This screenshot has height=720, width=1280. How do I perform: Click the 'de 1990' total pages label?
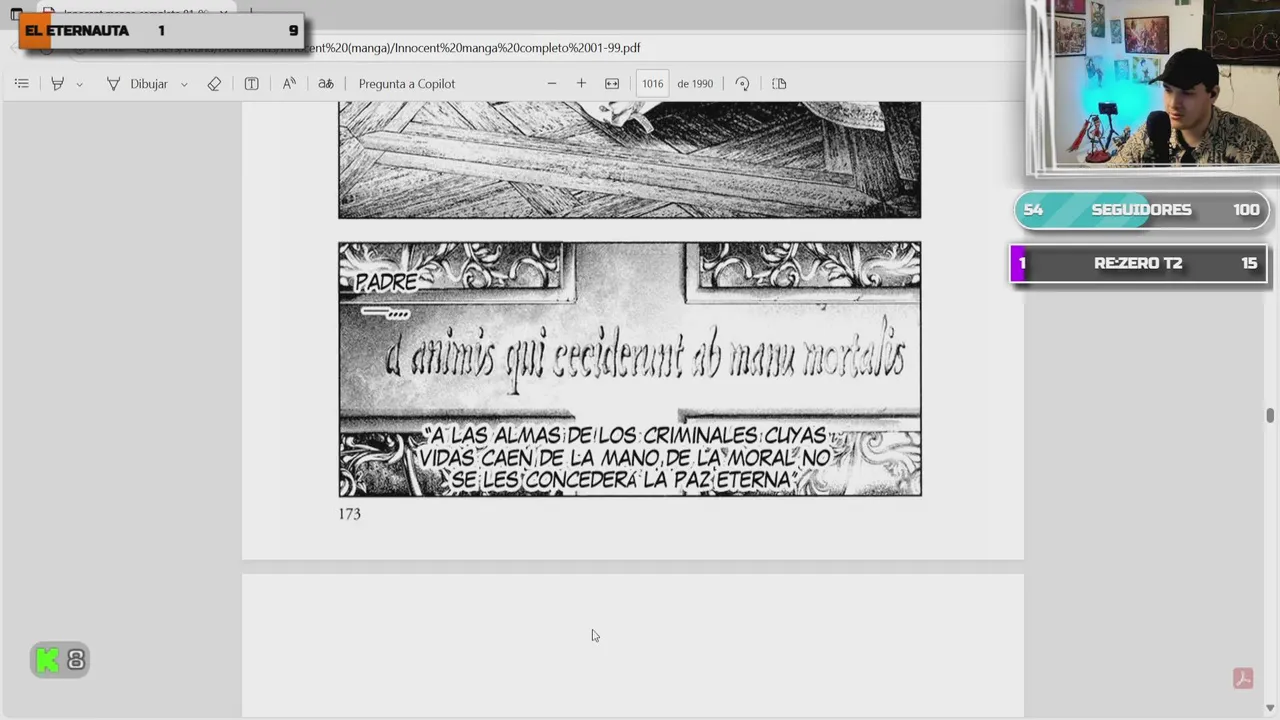695,84
